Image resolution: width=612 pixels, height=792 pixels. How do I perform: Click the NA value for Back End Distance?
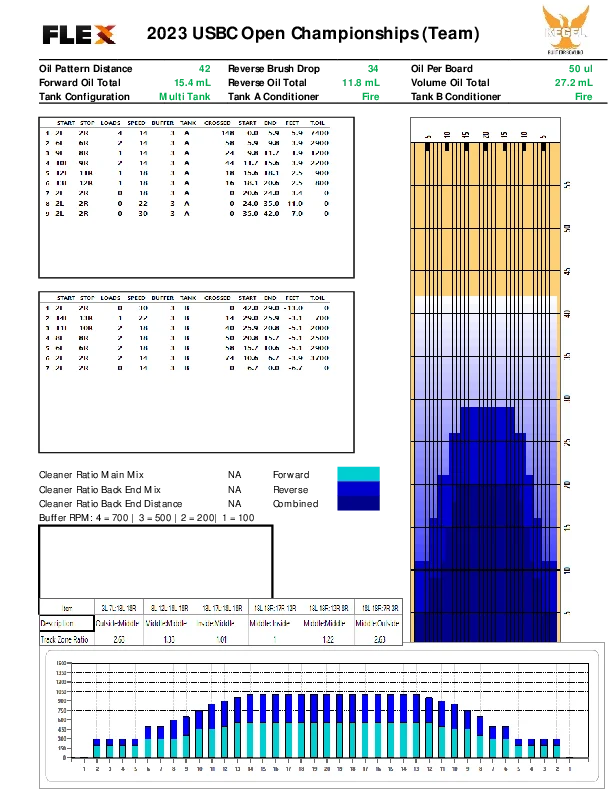pyautogui.click(x=234, y=504)
